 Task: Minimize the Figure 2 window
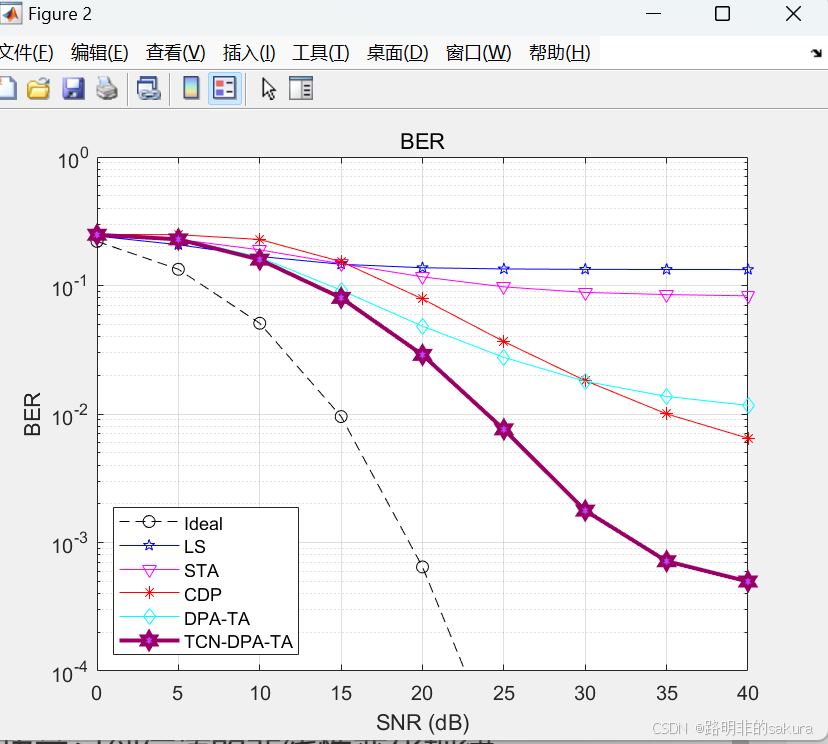pos(653,14)
